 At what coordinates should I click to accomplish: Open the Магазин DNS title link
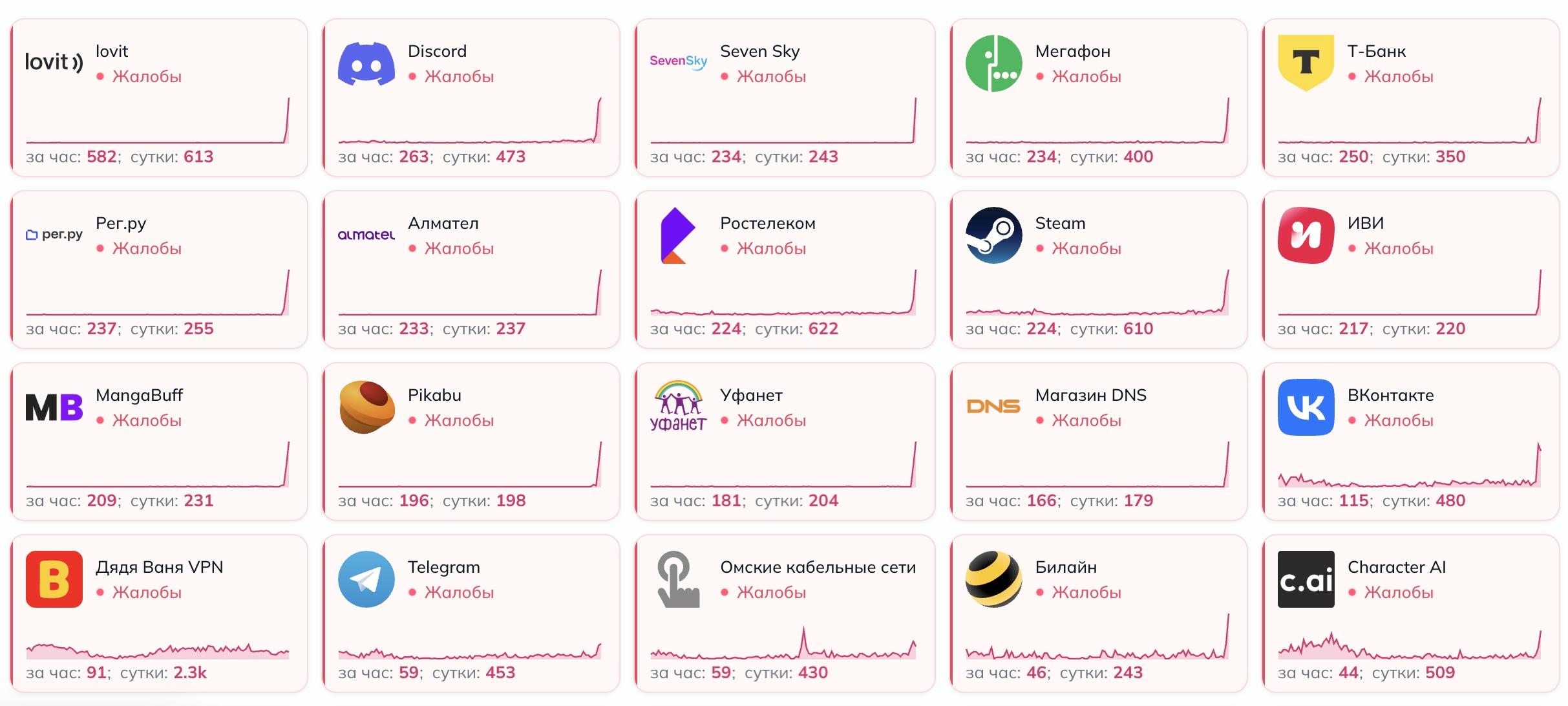coord(1090,395)
